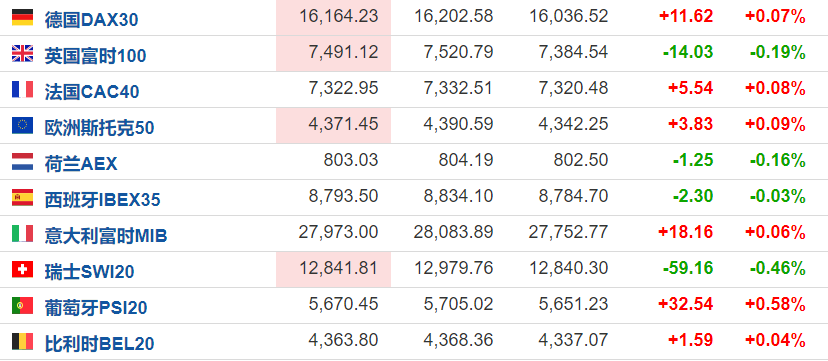Screen dimensions: 828x361
Task: Open the 德国DAX30 index link
Action: [x=91, y=20]
